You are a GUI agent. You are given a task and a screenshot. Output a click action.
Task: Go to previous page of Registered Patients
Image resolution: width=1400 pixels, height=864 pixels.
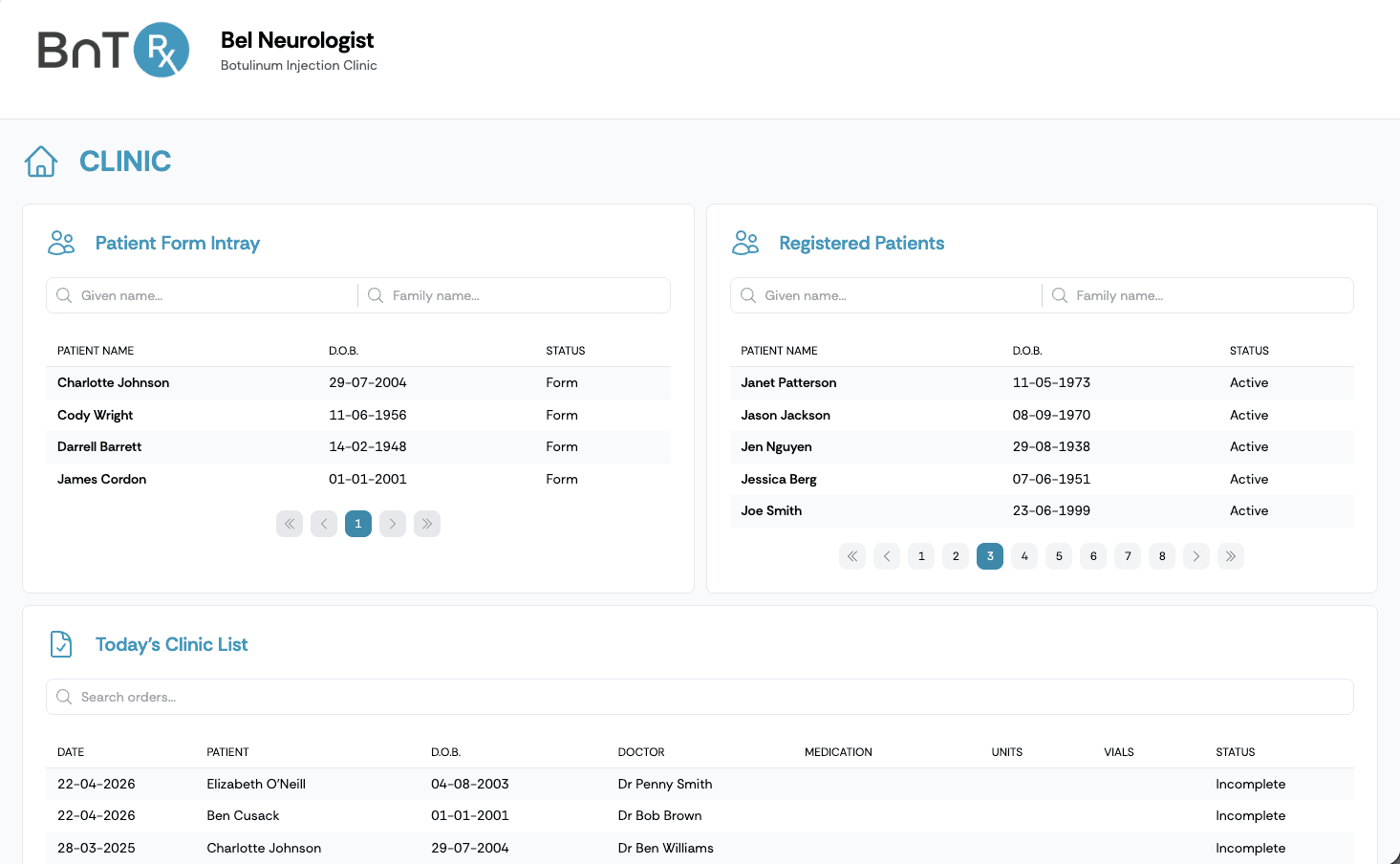coord(887,556)
